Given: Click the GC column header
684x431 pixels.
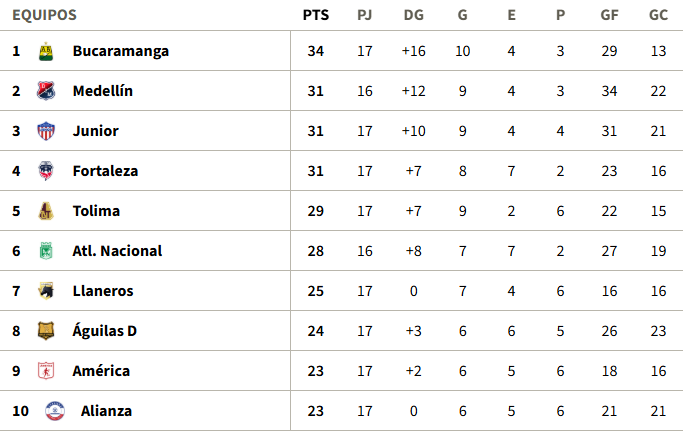Looking at the screenshot, I should click(658, 15).
